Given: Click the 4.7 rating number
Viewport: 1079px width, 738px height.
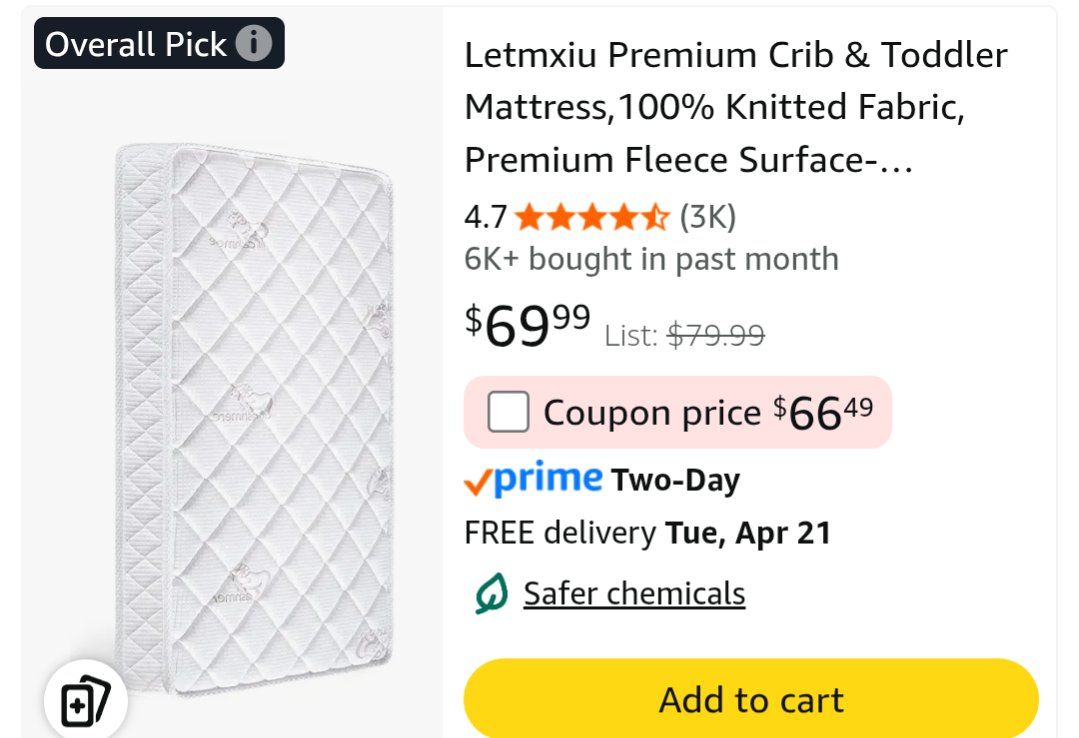Looking at the screenshot, I should click(x=485, y=217).
